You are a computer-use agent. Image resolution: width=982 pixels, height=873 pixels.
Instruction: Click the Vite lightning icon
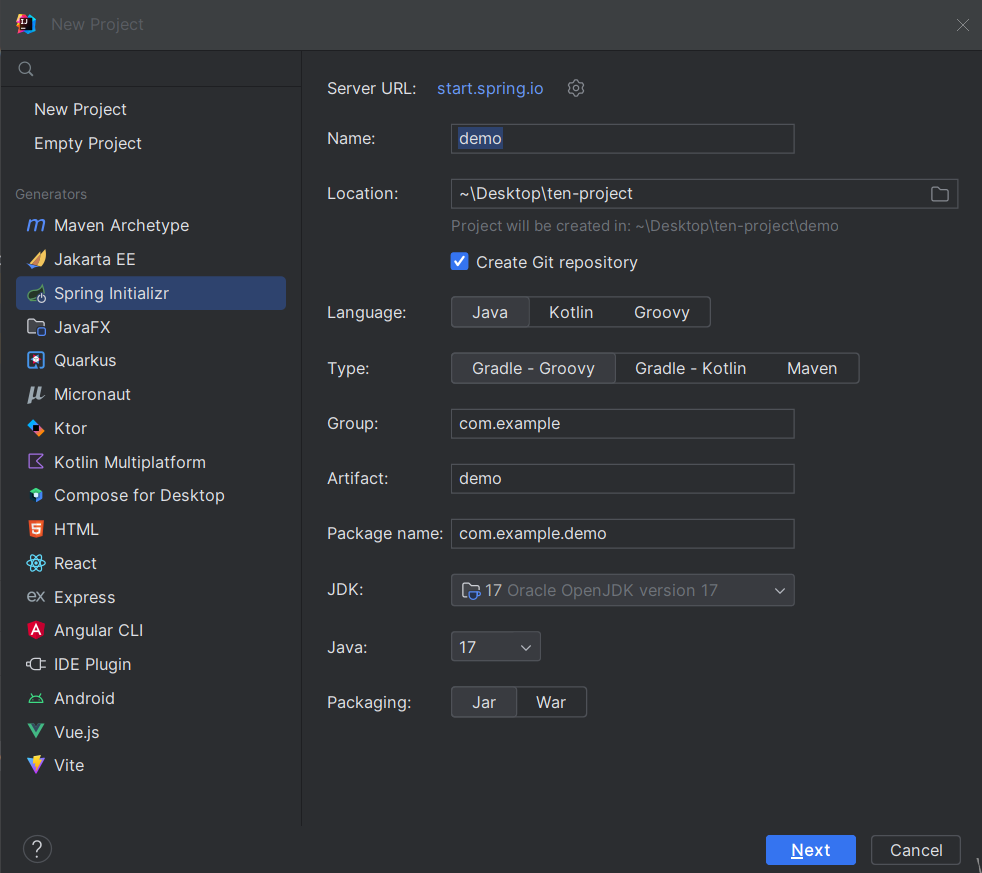pos(36,765)
